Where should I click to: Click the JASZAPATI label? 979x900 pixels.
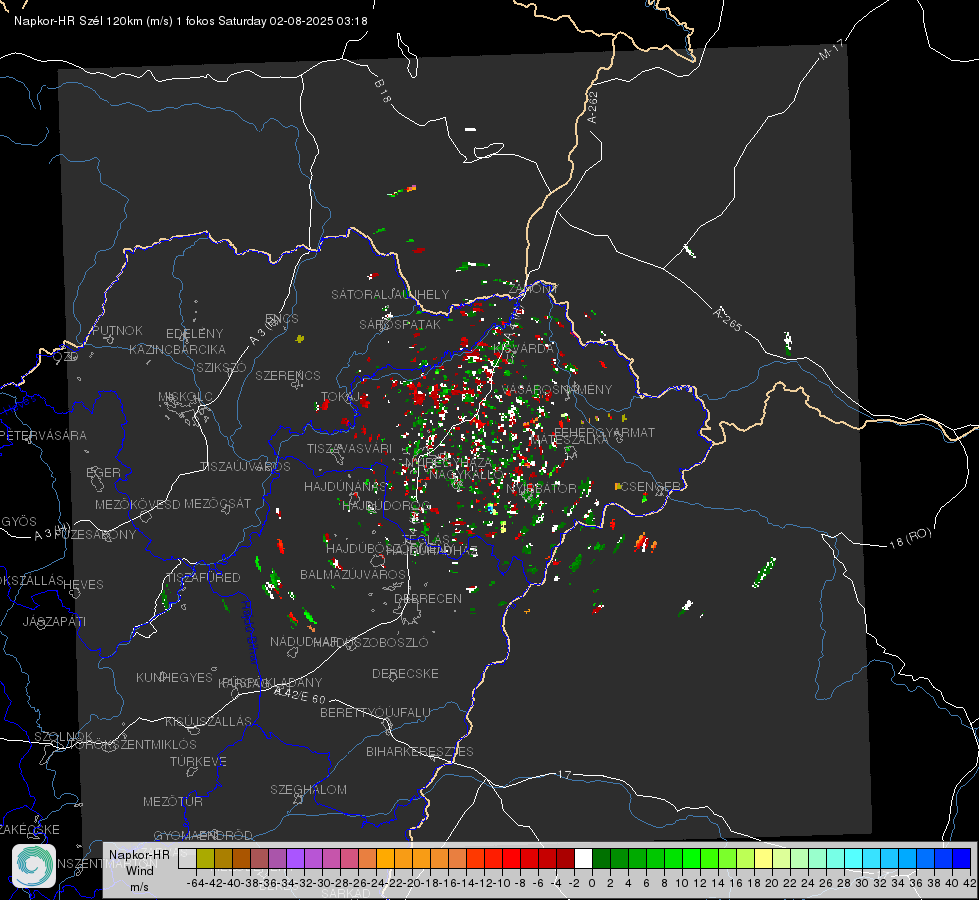(x=54, y=621)
